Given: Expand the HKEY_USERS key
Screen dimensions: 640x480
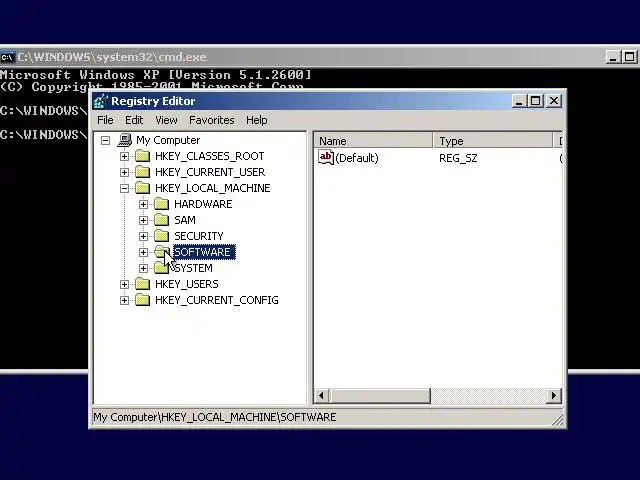Looking at the screenshot, I should click(x=124, y=284).
